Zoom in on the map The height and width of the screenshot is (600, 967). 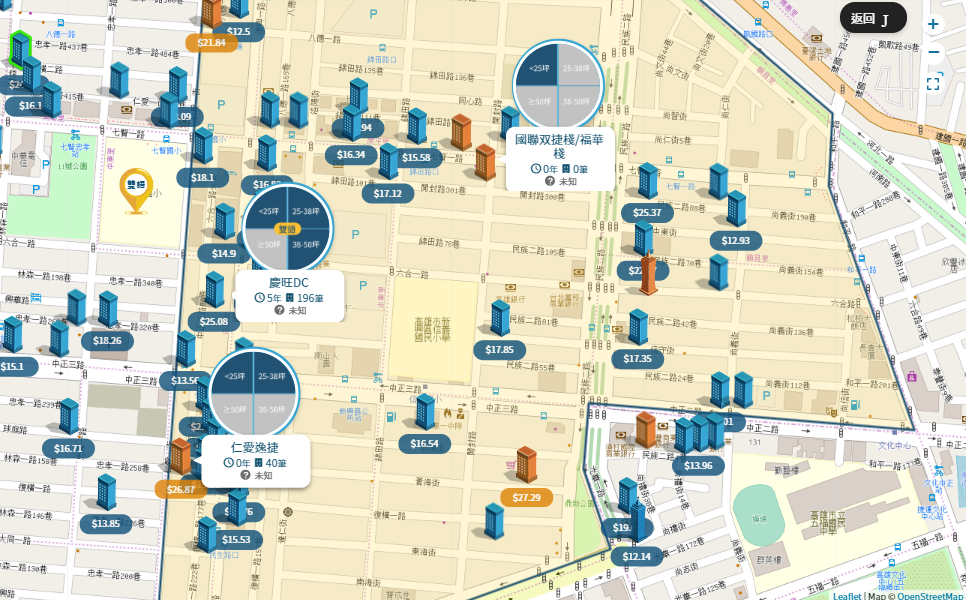click(x=933, y=25)
